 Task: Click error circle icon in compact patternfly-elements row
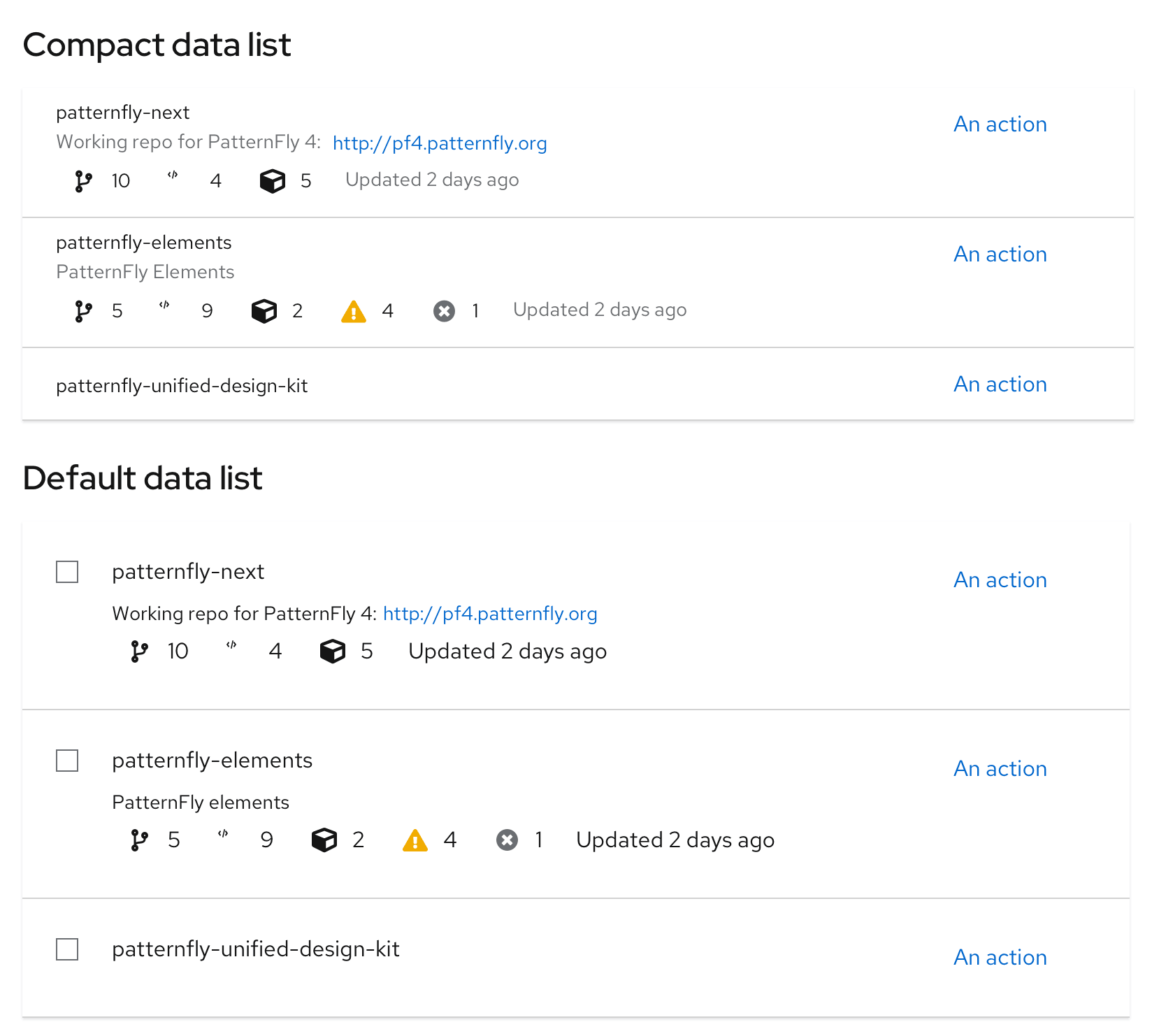click(444, 311)
